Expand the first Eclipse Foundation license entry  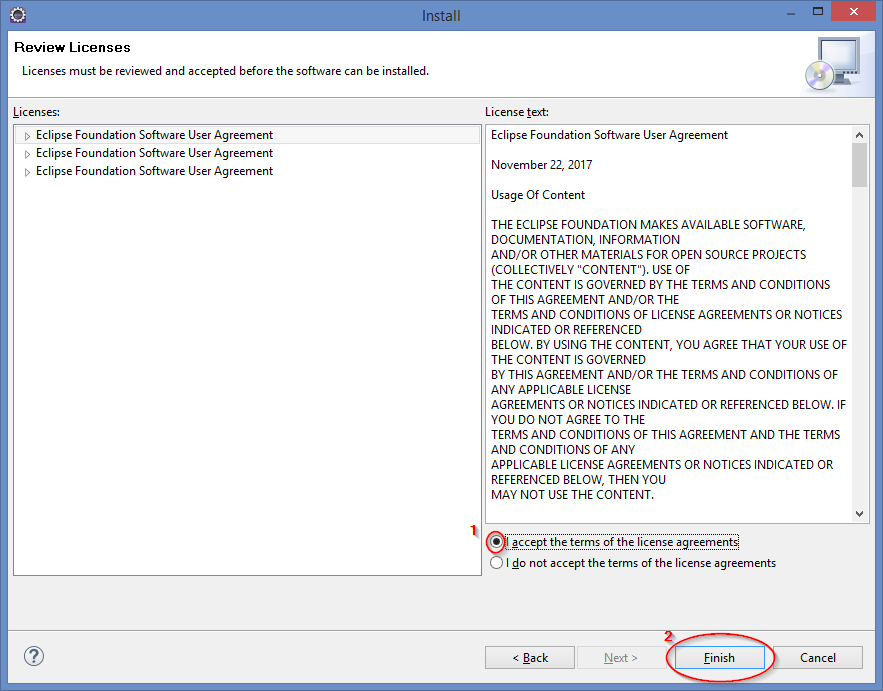tap(27, 136)
